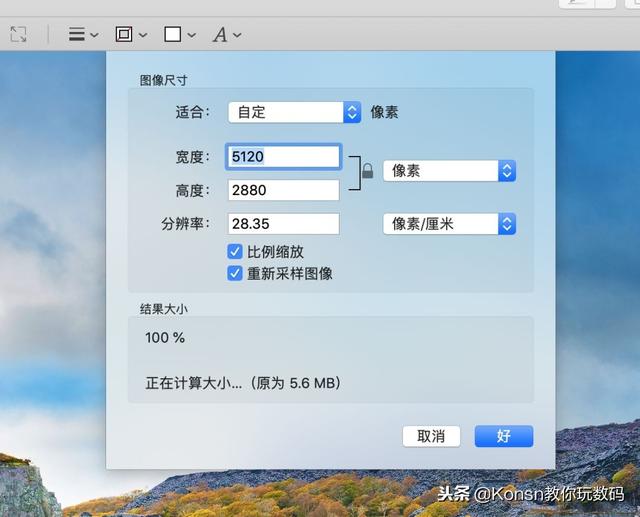Open the line style (shape style) menu

coord(77,34)
